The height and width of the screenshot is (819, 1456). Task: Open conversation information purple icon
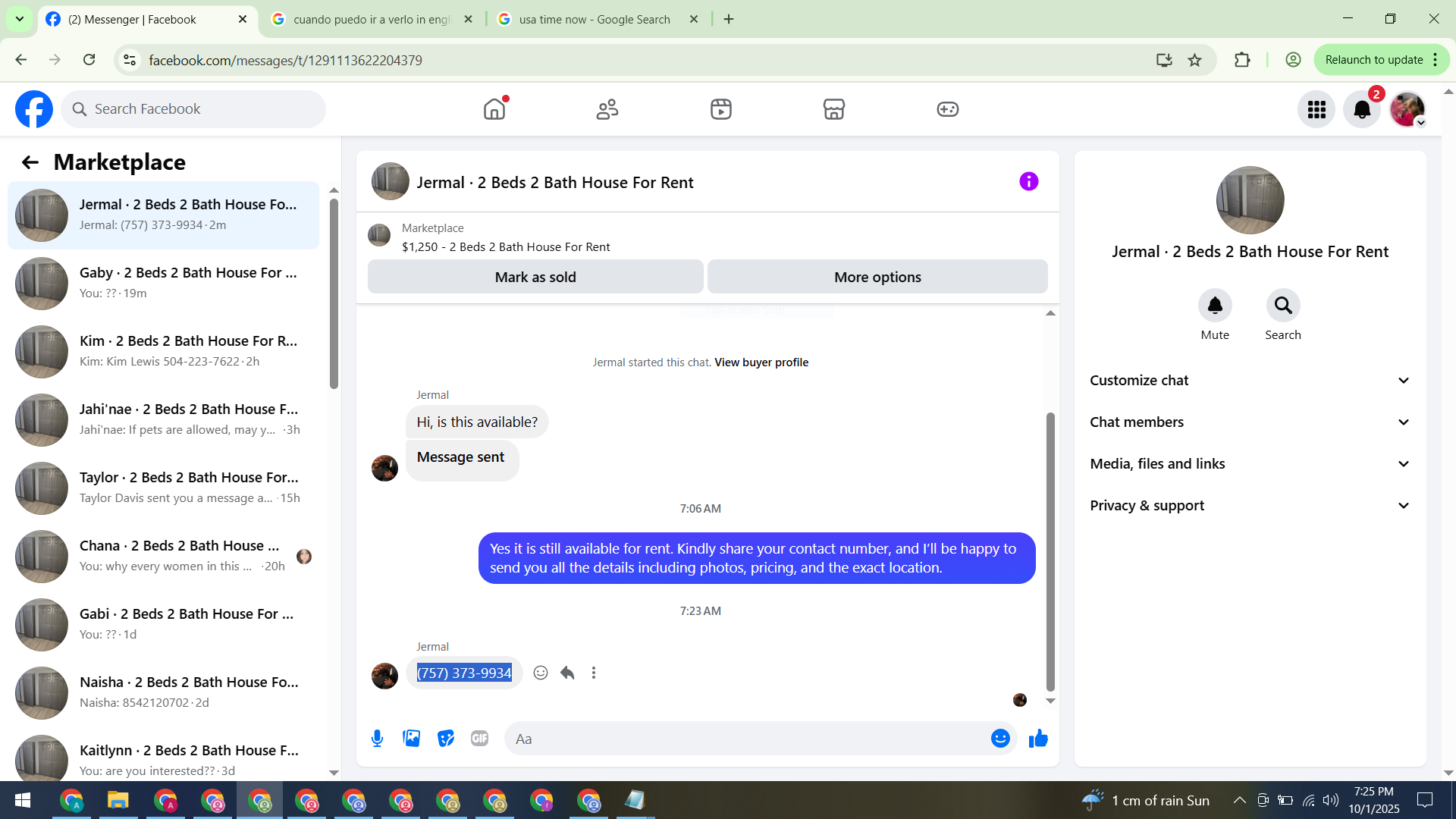coord(1029,181)
